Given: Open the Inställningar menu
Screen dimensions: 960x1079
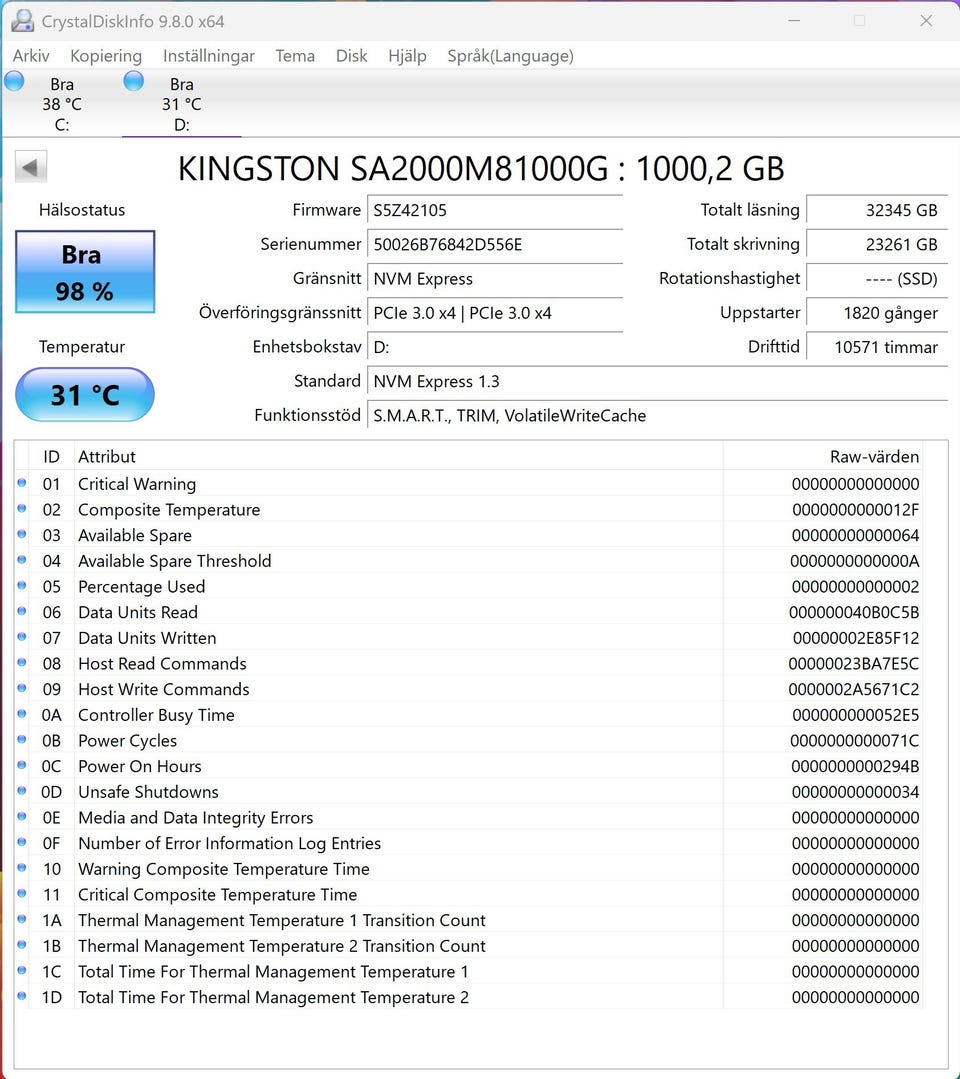Looking at the screenshot, I should (209, 56).
